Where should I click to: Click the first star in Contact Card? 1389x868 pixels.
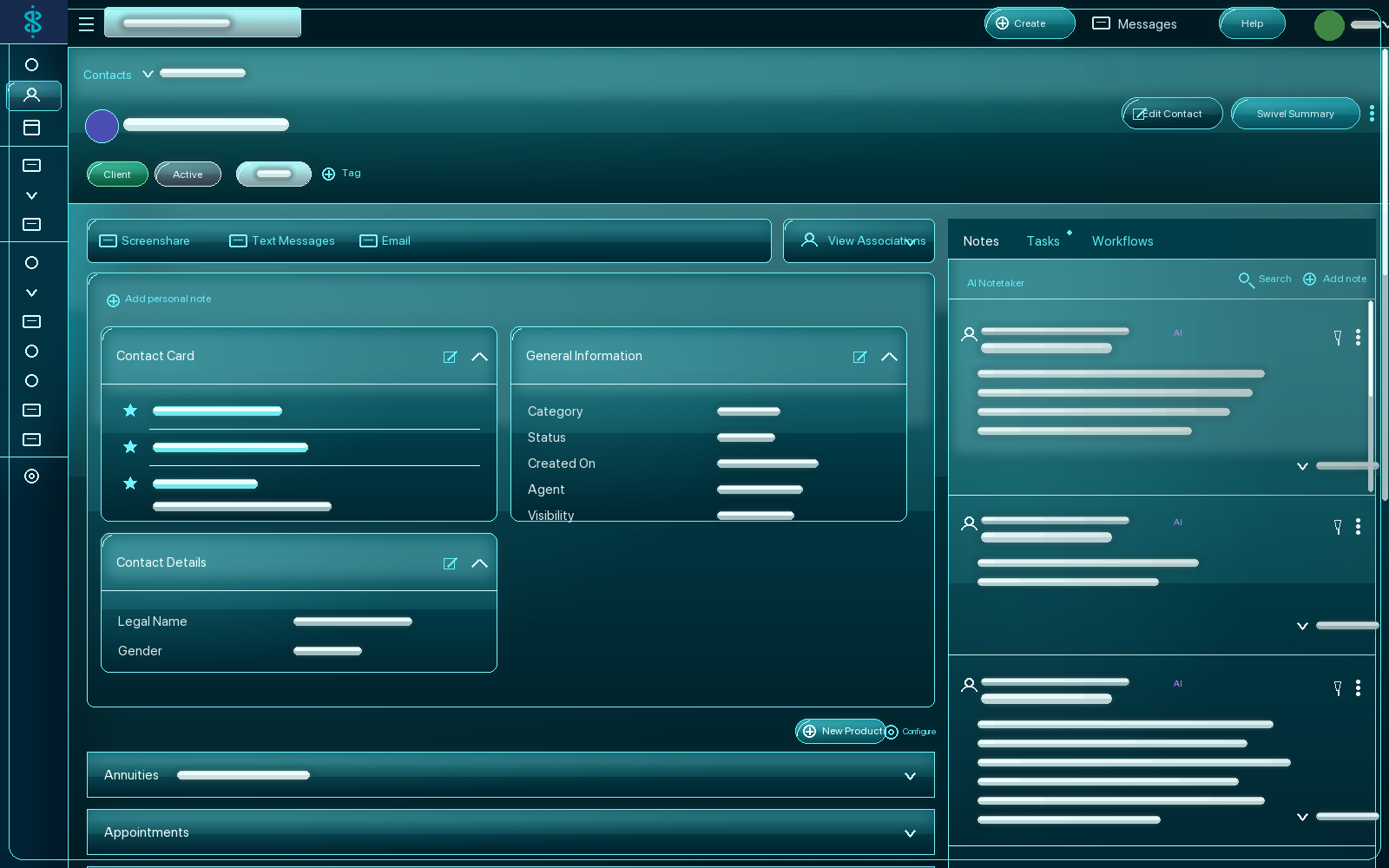tap(130, 411)
